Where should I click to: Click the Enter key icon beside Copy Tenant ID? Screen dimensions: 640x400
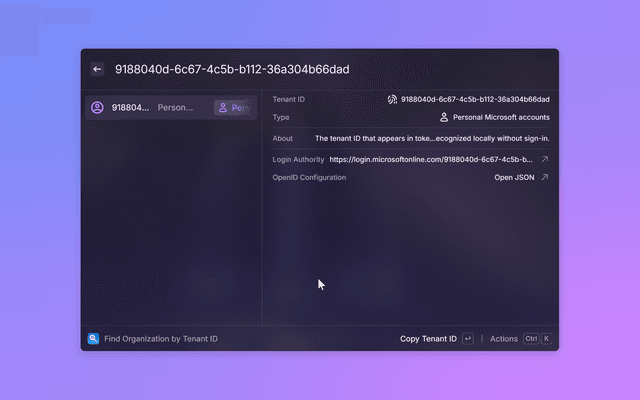(x=468, y=338)
